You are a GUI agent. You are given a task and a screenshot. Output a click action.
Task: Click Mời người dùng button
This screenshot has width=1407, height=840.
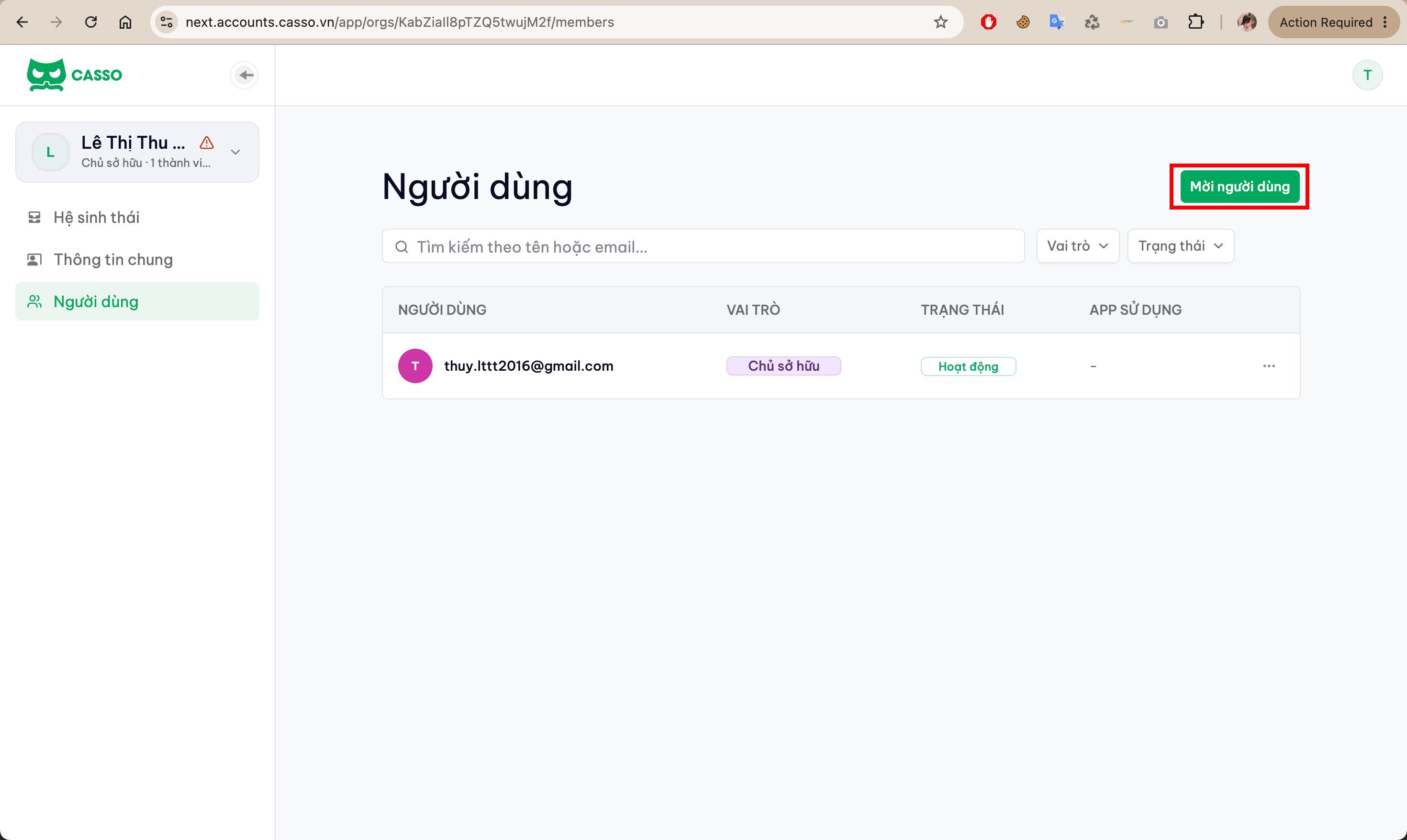[x=1239, y=186]
